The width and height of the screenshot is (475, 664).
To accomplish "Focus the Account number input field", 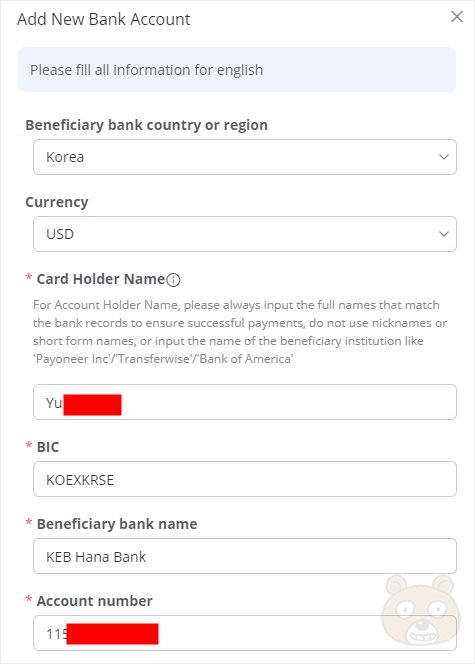I will click(x=245, y=633).
